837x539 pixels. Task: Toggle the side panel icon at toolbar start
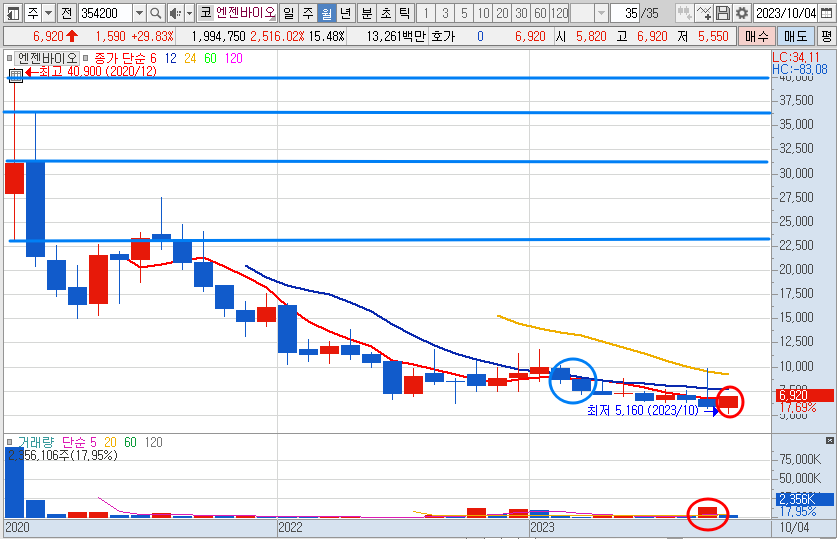click(13, 12)
